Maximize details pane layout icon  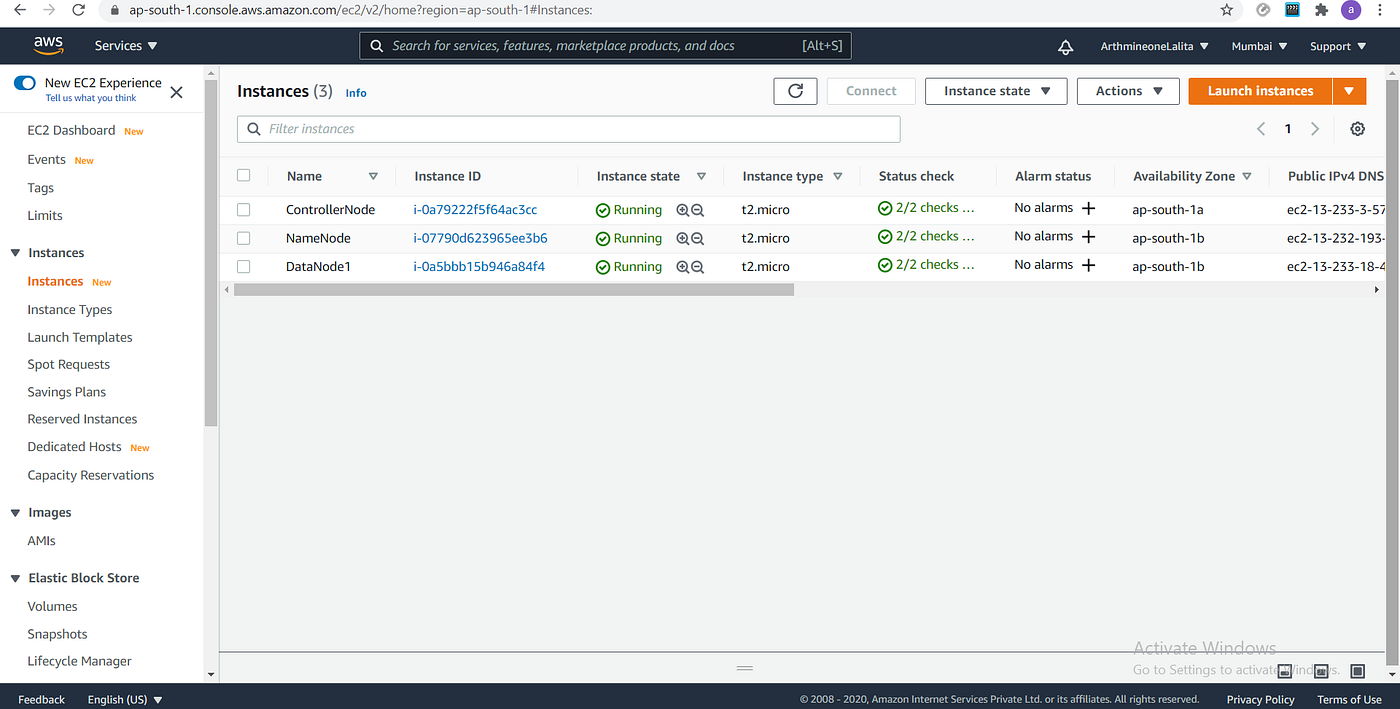click(x=1357, y=671)
